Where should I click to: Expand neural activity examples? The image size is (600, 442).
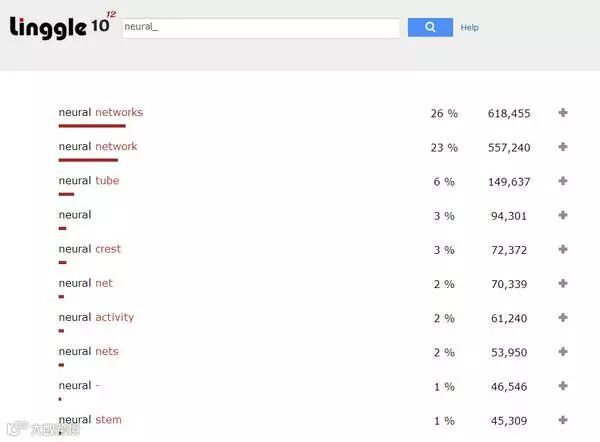click(563, 318)
